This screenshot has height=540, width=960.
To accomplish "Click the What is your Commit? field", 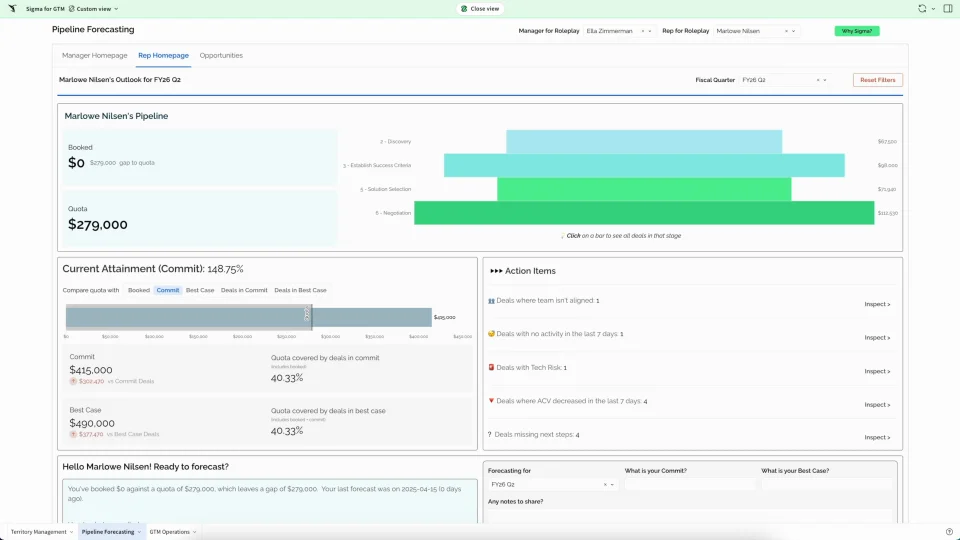I will (x=689, y=484).
